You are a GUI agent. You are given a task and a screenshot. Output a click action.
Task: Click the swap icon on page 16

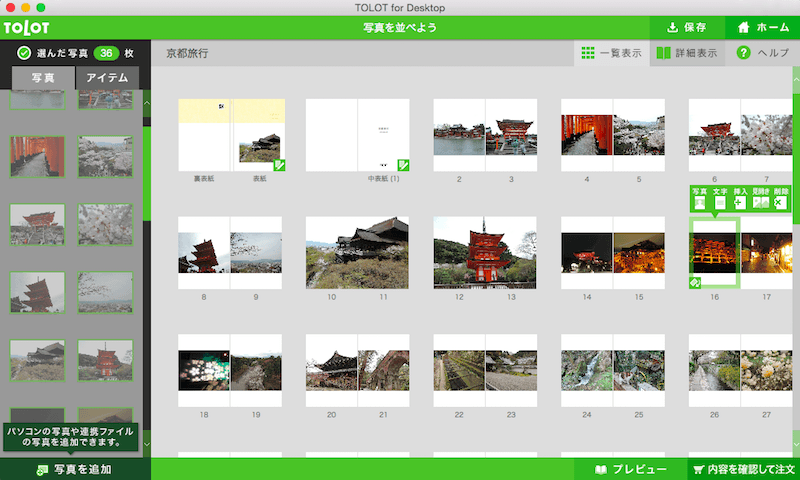pos(695,283)
